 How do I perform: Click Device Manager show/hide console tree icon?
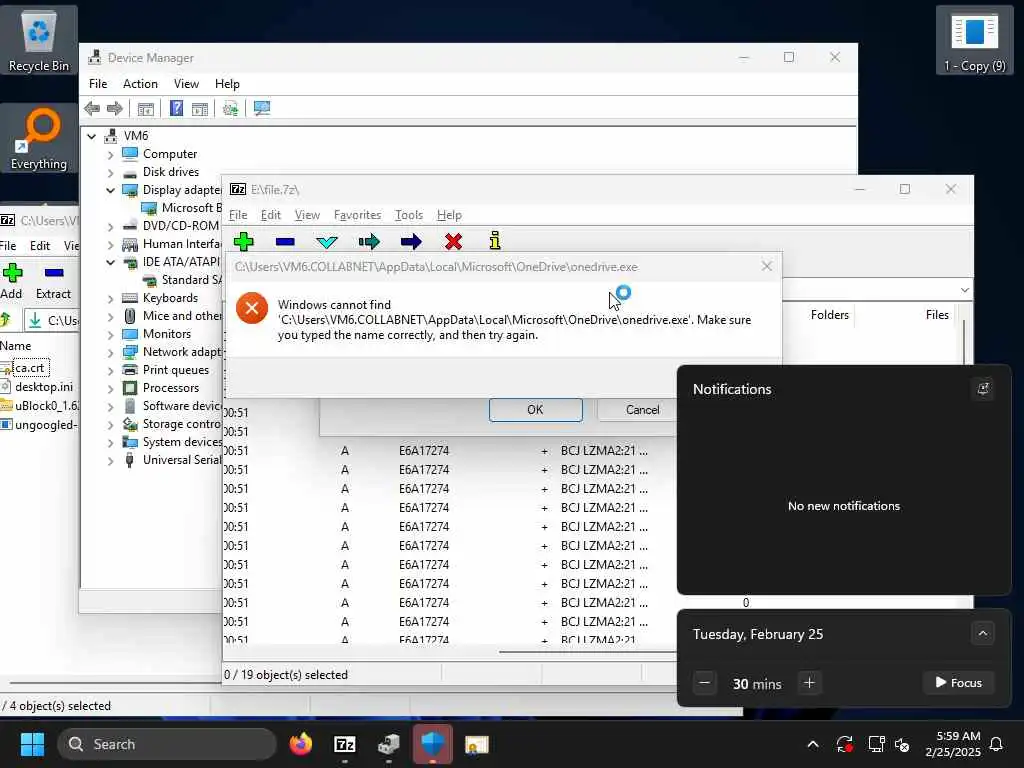pyautogui.click(x=146, y=108)
